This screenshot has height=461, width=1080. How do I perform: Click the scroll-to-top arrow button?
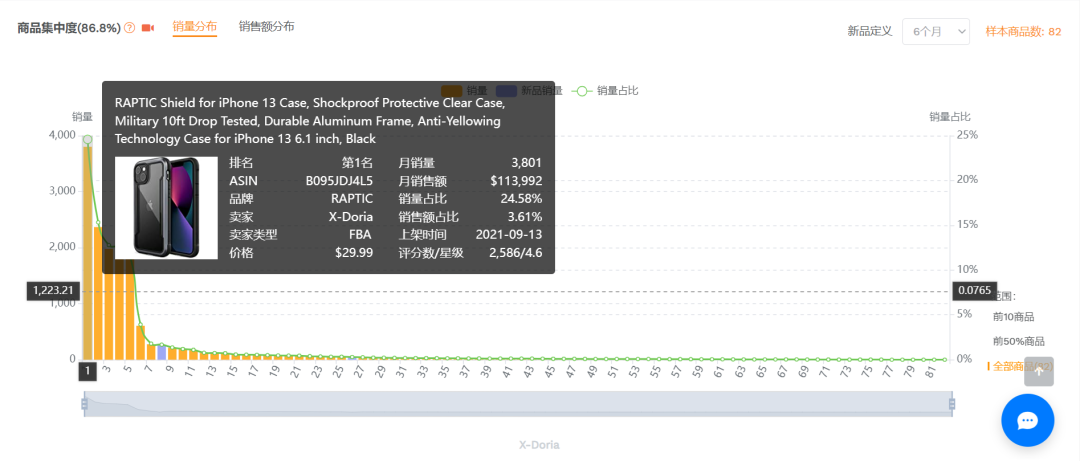1039,372
